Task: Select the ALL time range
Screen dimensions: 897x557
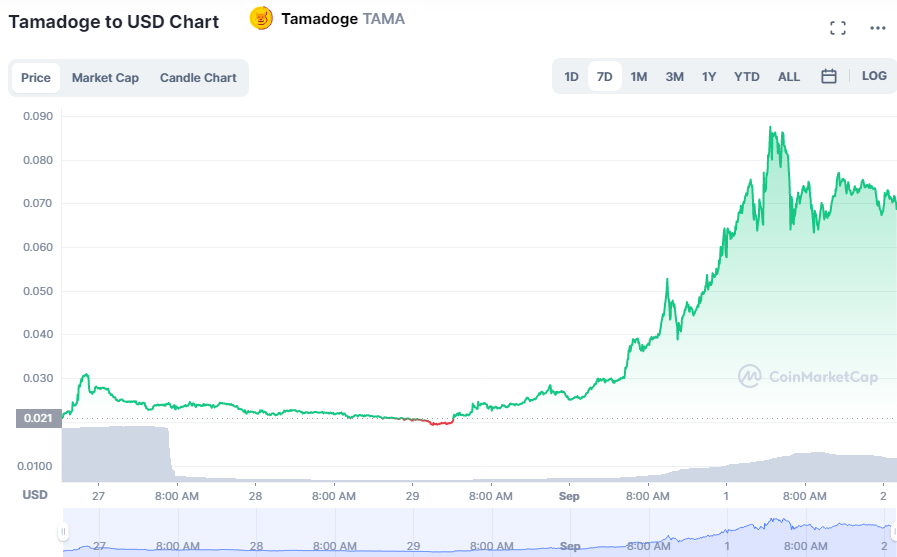Action: pos(788,77)
